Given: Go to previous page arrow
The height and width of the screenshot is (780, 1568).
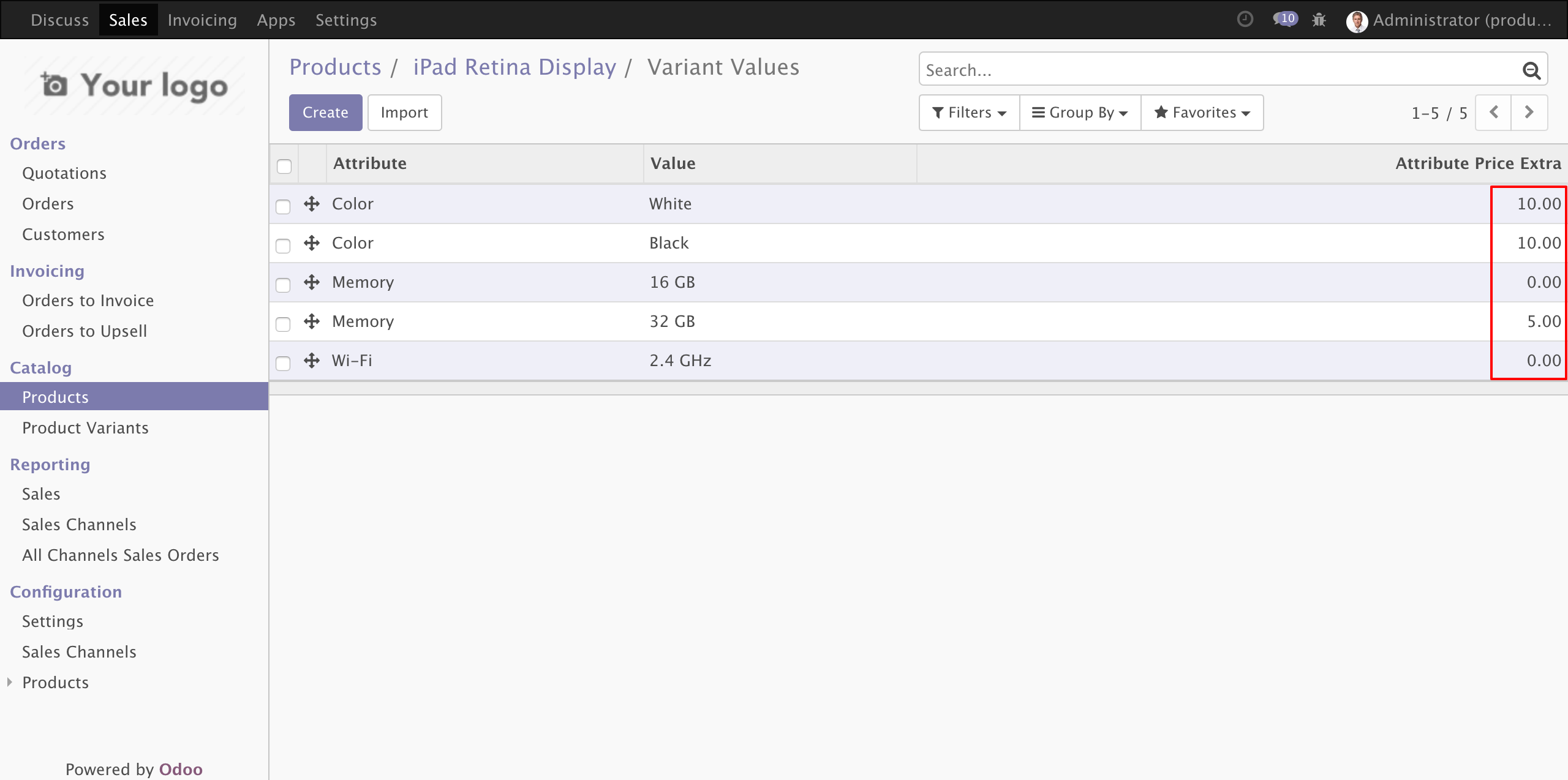Looking at the screenshot, I should (x=1493, y=113).
